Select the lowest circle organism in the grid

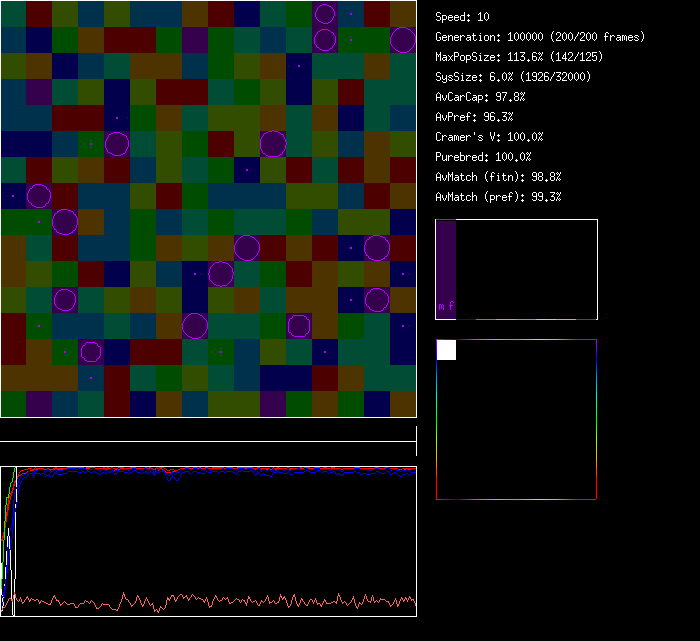(x=91, y=351)
